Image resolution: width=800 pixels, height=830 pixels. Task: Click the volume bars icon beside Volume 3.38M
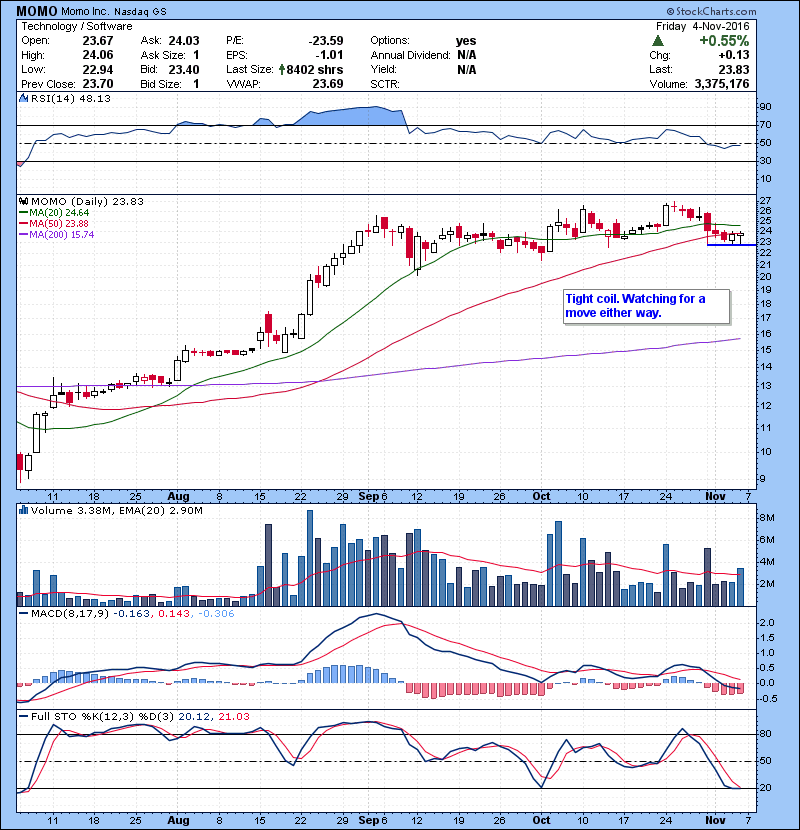pyautogui.click(x=23, y=510)
